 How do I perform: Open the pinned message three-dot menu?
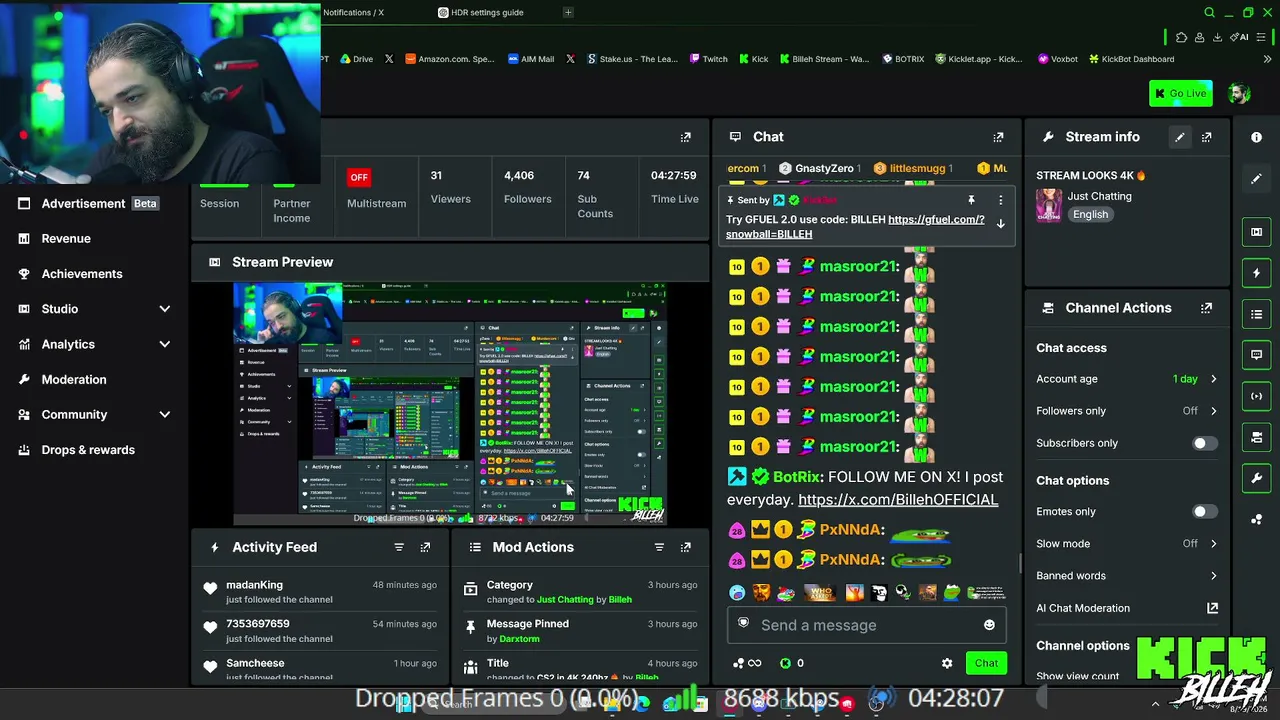(1000, 200)
